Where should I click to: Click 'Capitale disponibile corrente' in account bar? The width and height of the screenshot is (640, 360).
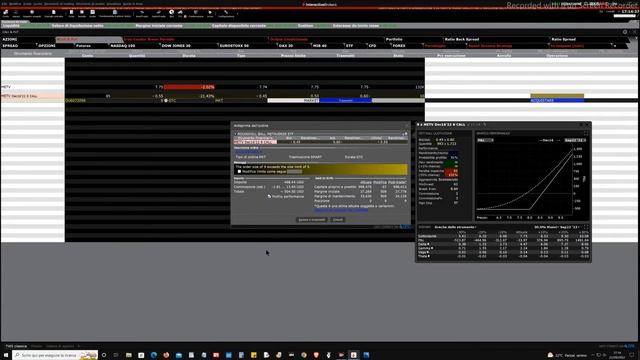coord(238,26)
